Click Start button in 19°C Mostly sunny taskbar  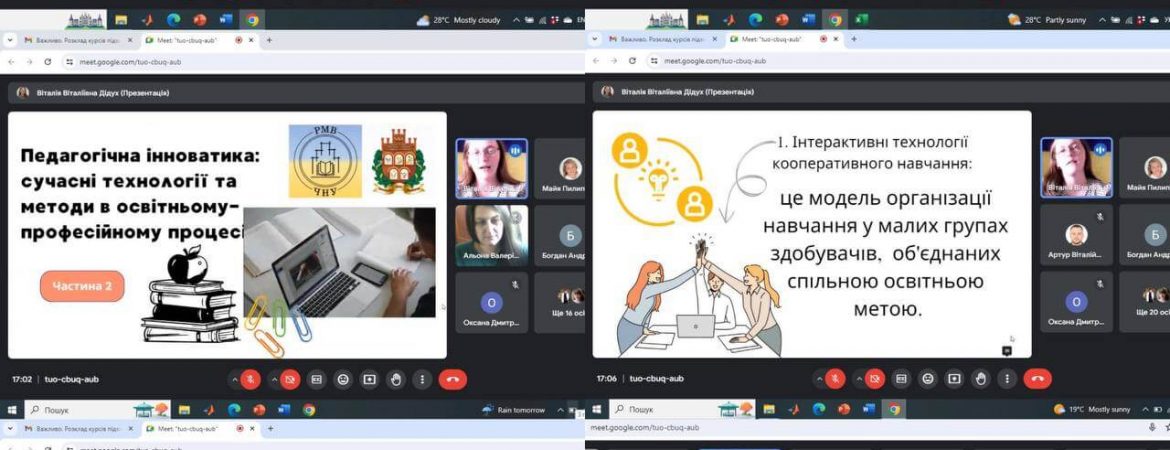click(x=596, y=409)
